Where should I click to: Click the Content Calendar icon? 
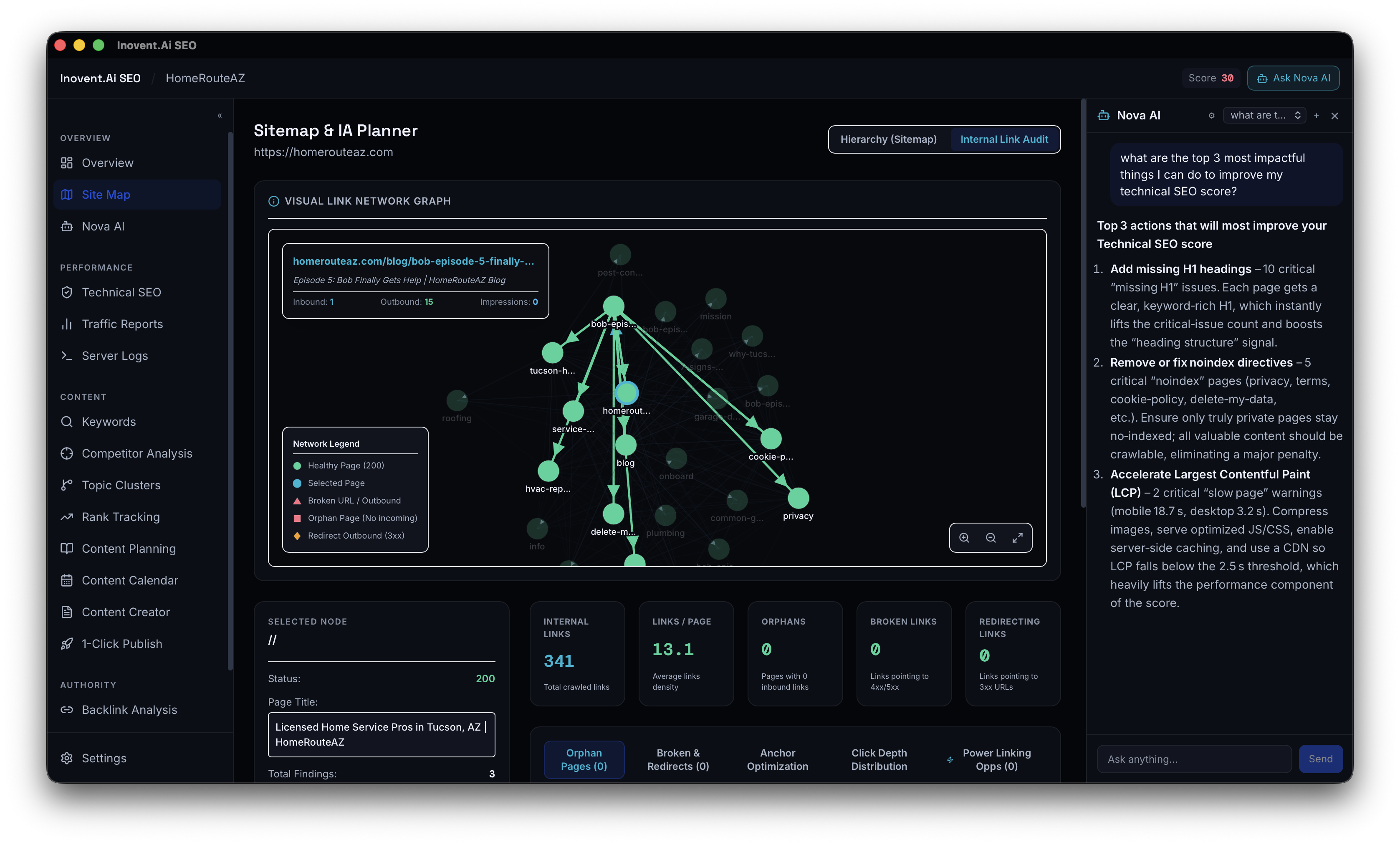(66, 580)
